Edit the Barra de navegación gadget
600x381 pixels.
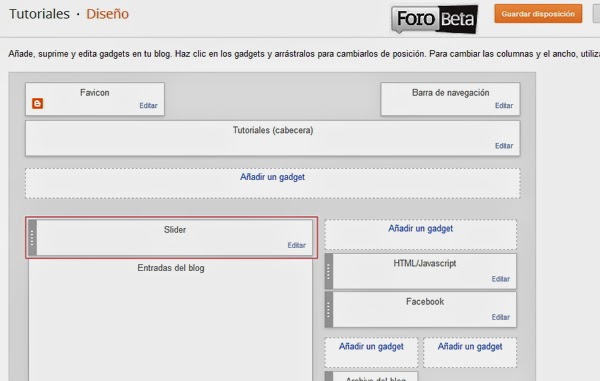pos(504,106)
